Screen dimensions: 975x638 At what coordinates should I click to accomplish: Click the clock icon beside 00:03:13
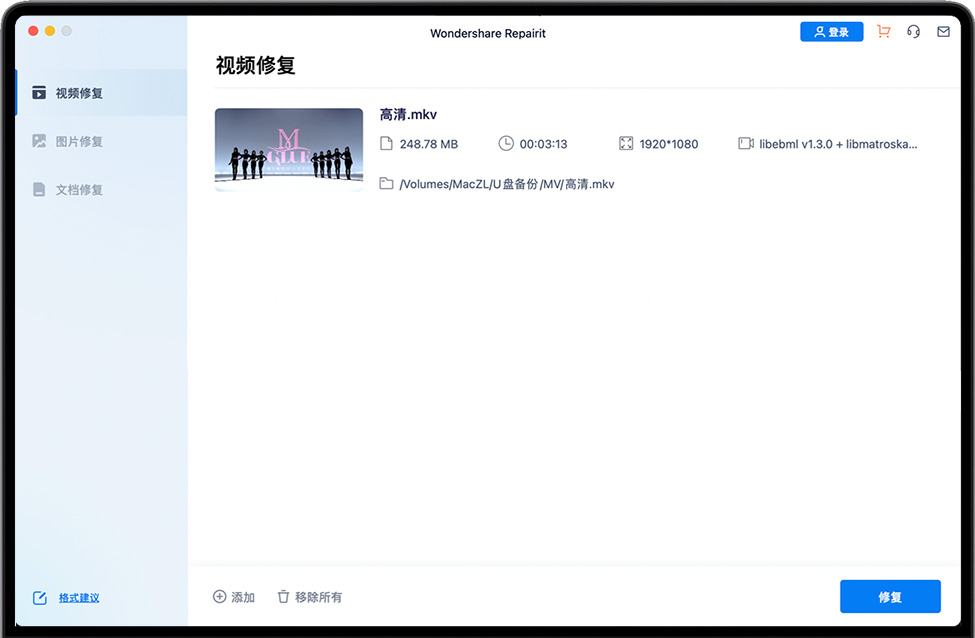coord(506,144)
